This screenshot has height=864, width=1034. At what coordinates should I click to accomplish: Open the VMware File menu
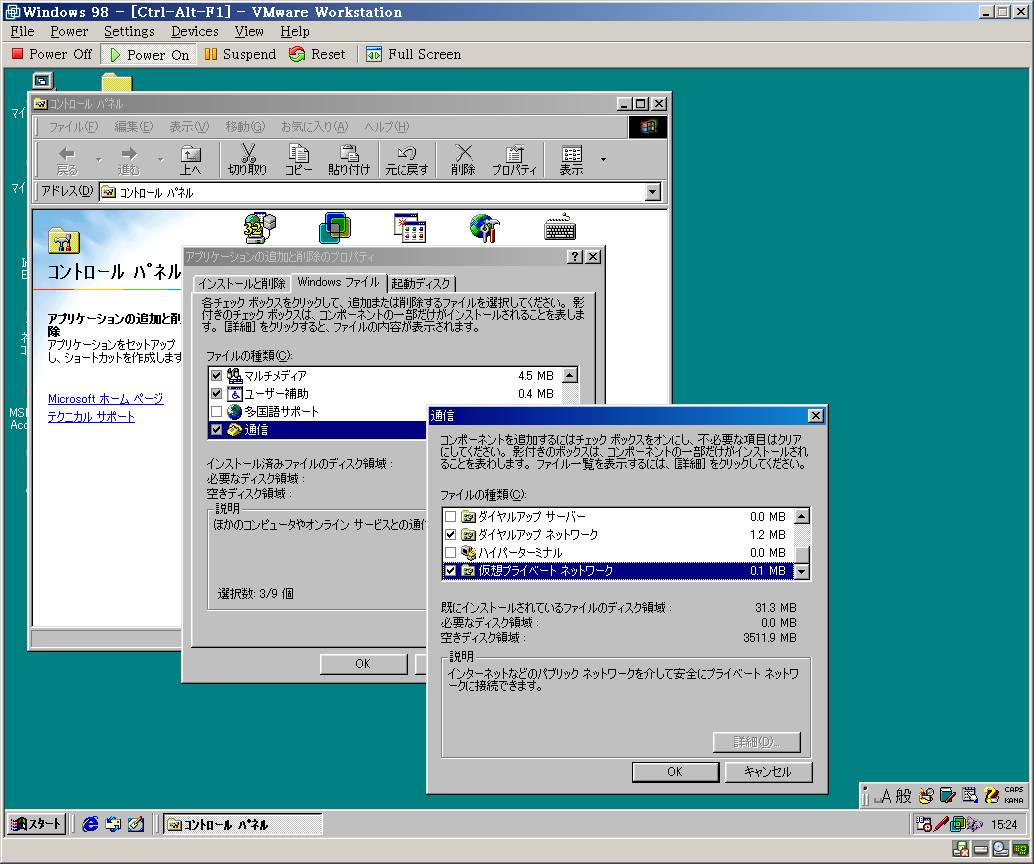click(22, 31)
